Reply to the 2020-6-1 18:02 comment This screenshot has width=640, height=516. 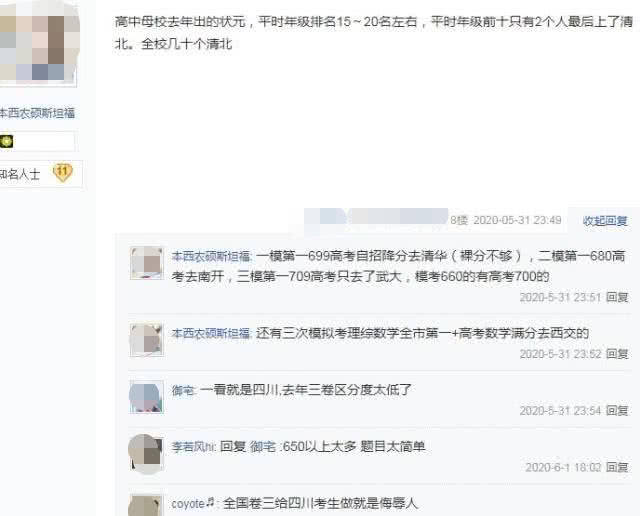click(617, 467)
